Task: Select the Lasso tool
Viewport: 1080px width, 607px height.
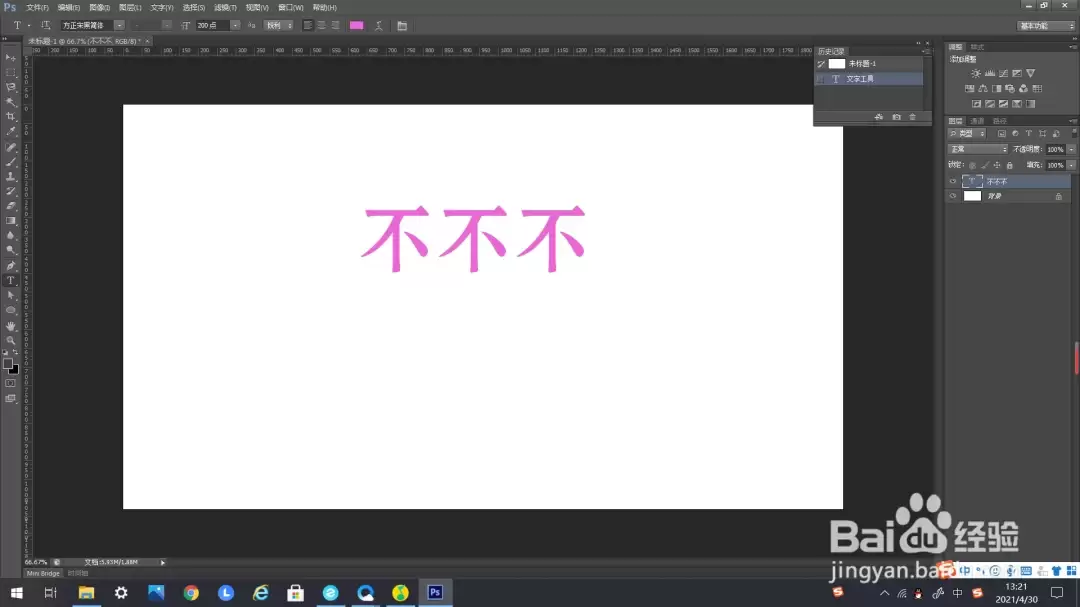Action: [11, 87]
